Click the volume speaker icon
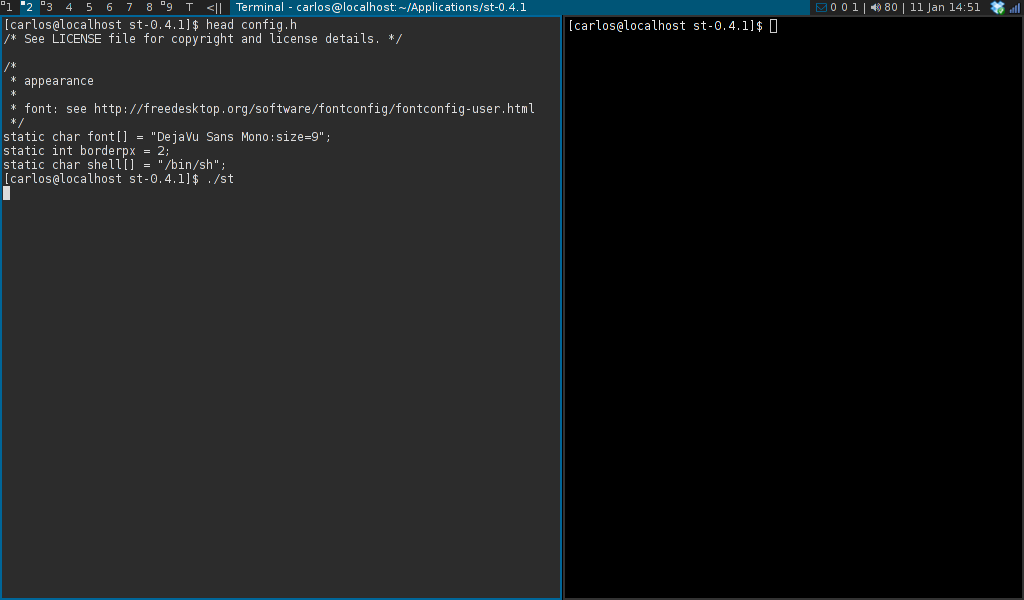 pos(875,7)
